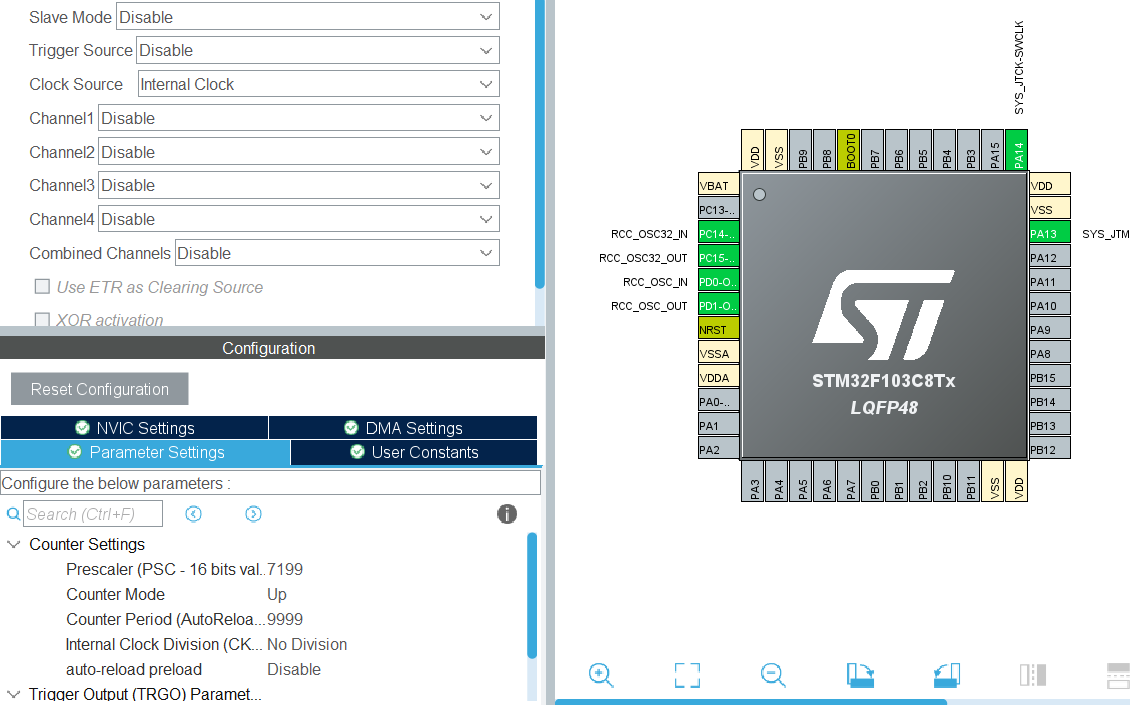This screenshot has height=705, width=1130.
Task: Click the pinout view horizontal scrollbar
Action: [x=750, y=701]
